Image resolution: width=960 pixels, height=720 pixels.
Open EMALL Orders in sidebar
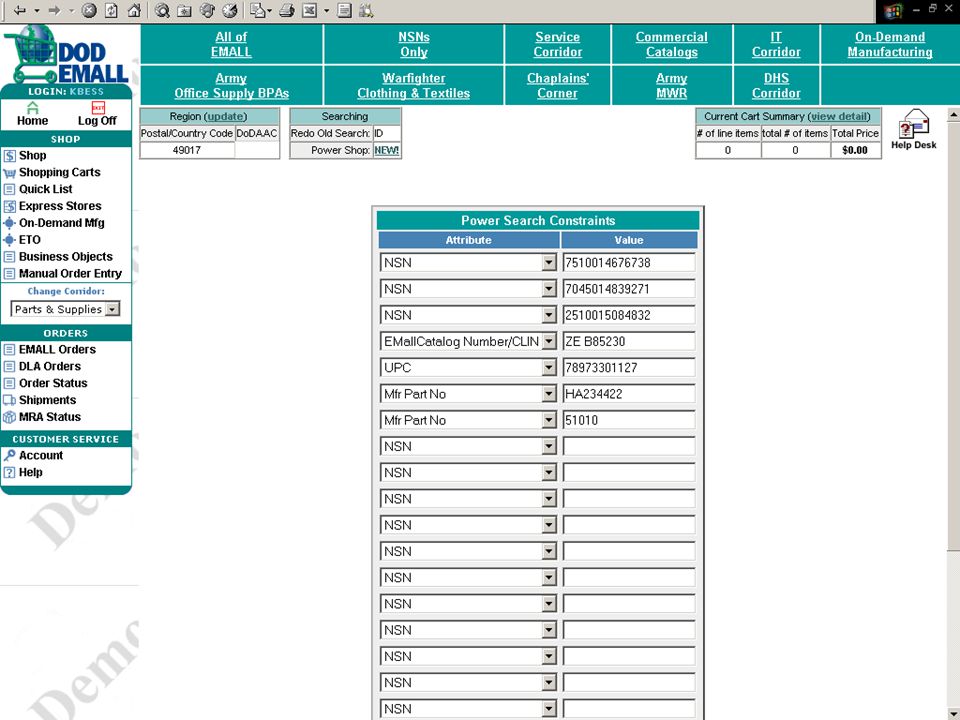tap(57, 350)
